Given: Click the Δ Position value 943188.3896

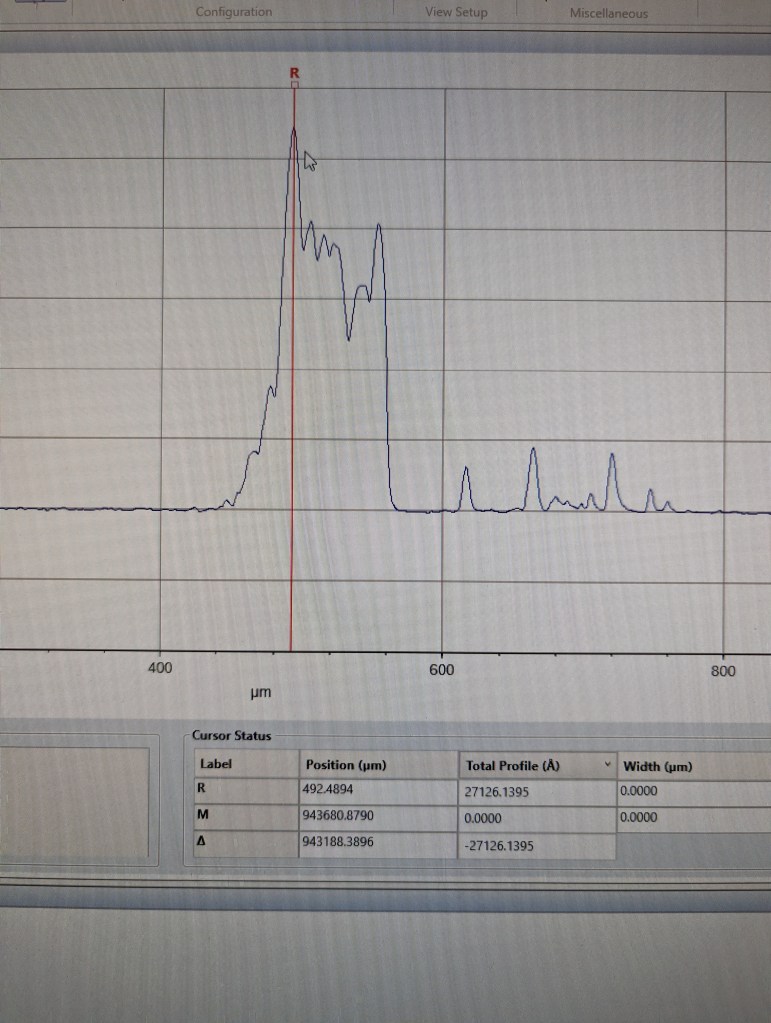Looking at the screenshot, I should 377,843.
